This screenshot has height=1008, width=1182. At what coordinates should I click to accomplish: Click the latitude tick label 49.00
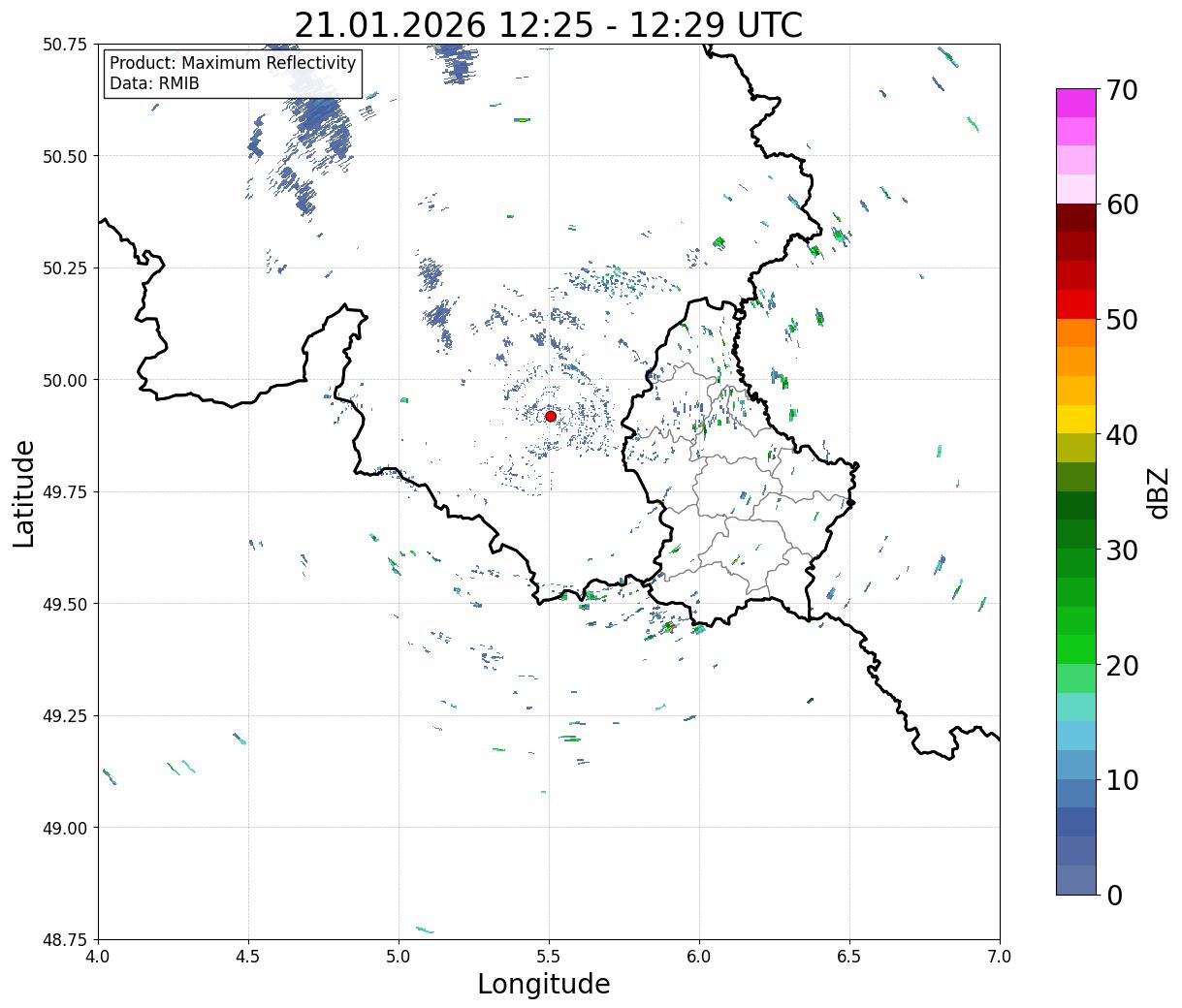pos(65,828)
